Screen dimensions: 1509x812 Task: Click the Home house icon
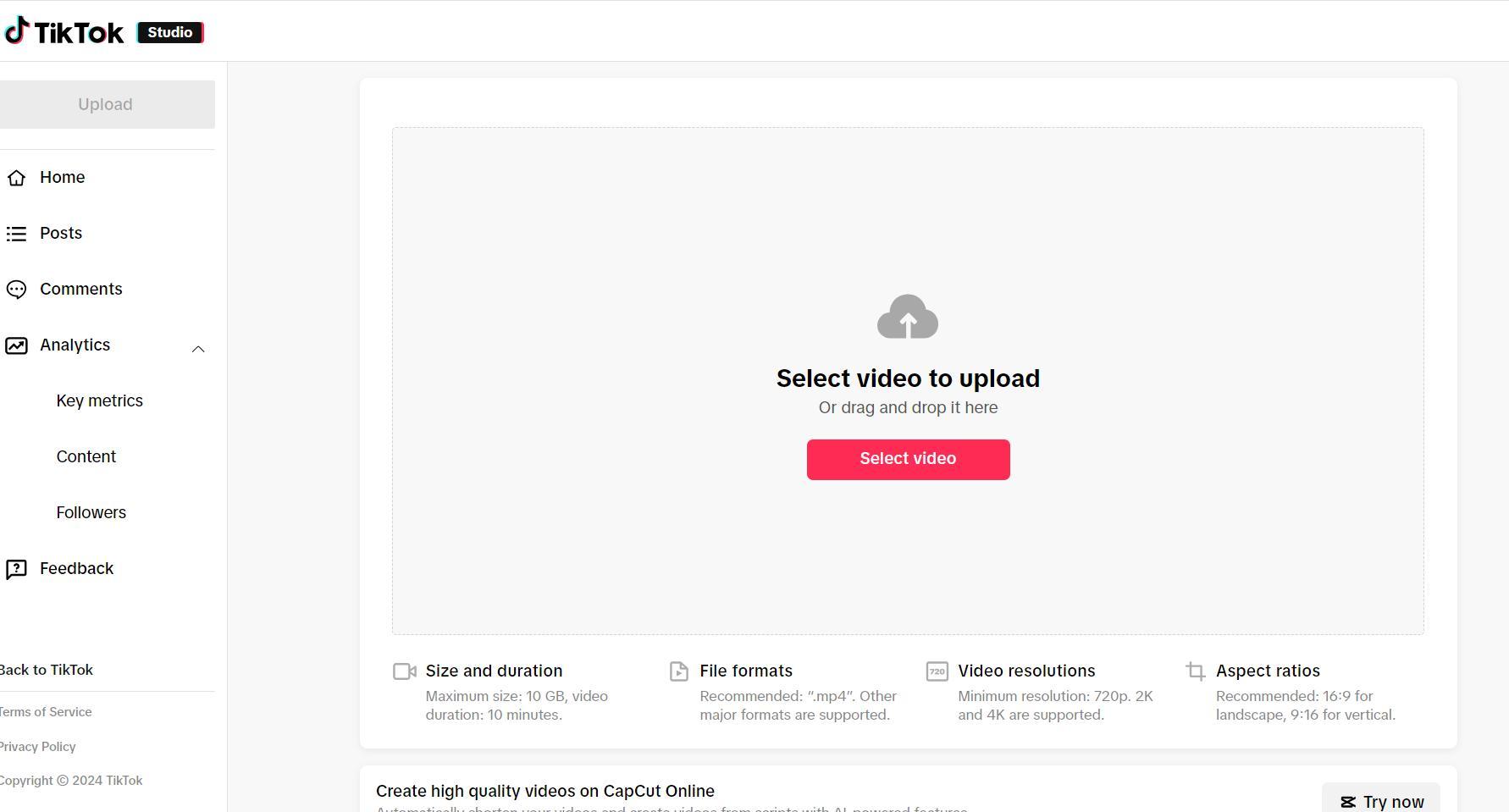[x=16, y=178]
